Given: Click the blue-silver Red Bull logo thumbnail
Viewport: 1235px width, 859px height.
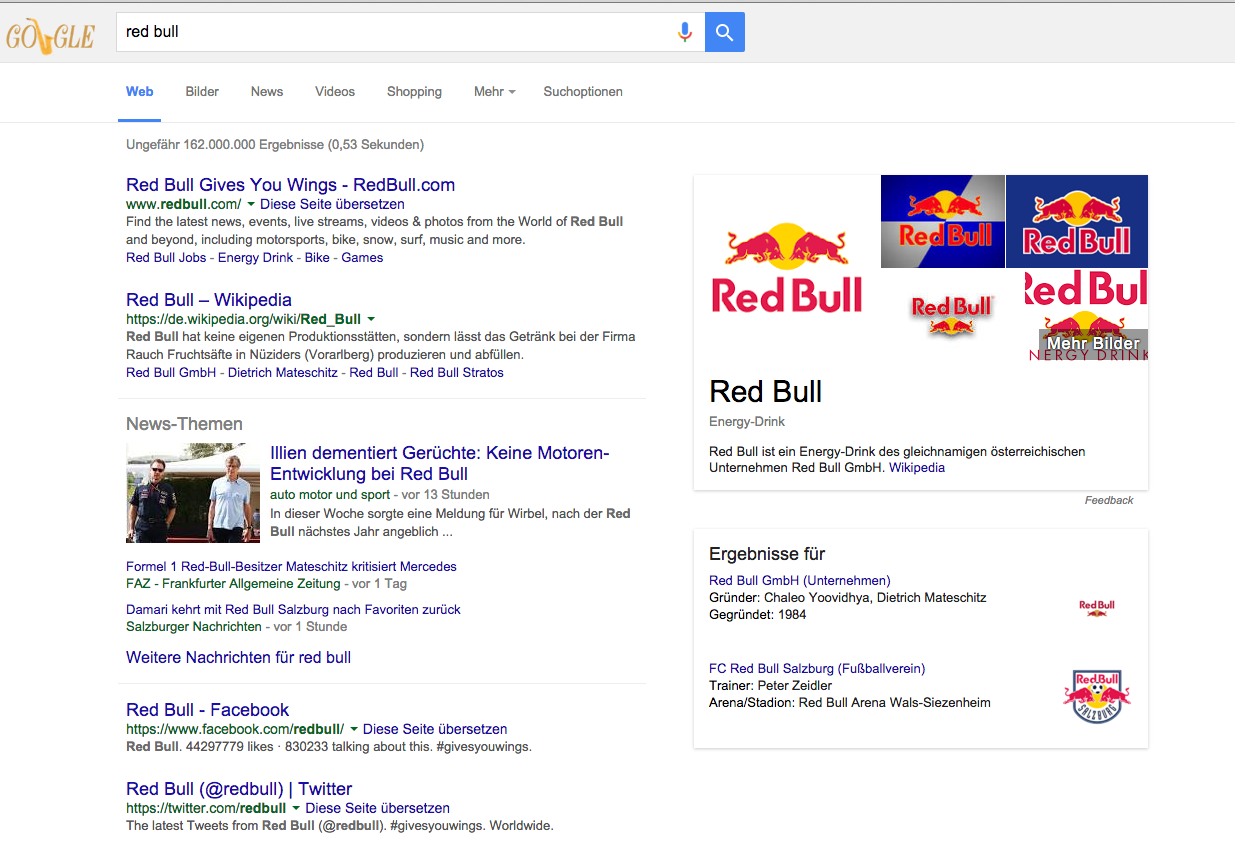Looking at the screenshot, I should (943, 221).
